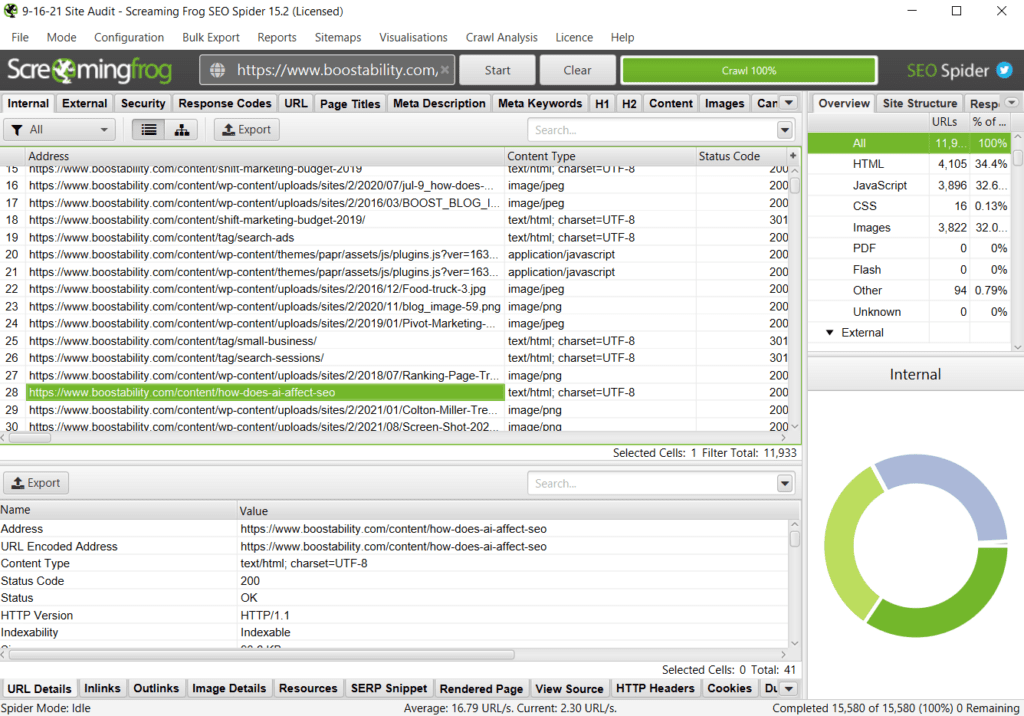1024x716 pixels.
Task: Open the Rendered Page tab
Action: pos(481,689)
